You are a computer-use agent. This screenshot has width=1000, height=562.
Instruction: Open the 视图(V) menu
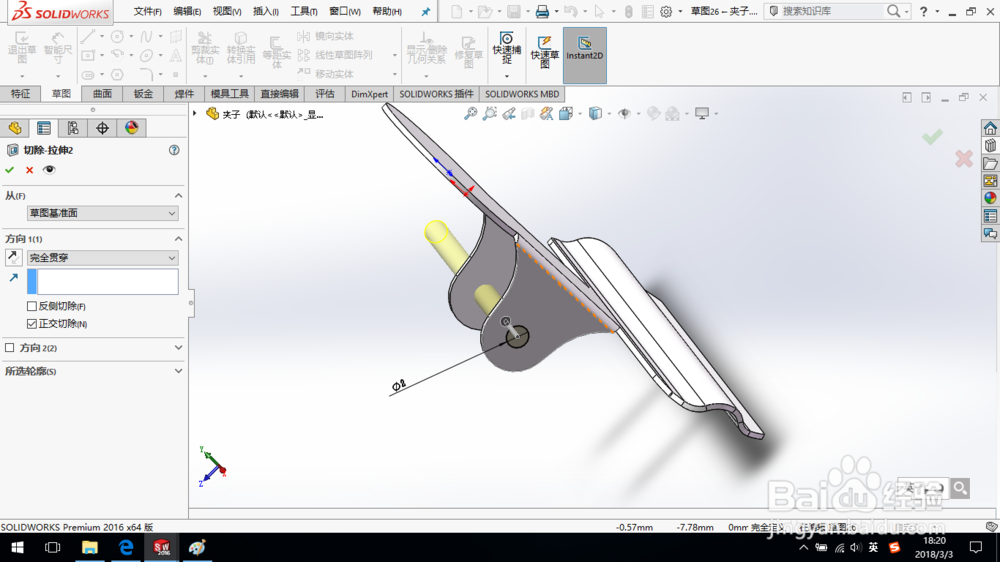click(226, 11)
